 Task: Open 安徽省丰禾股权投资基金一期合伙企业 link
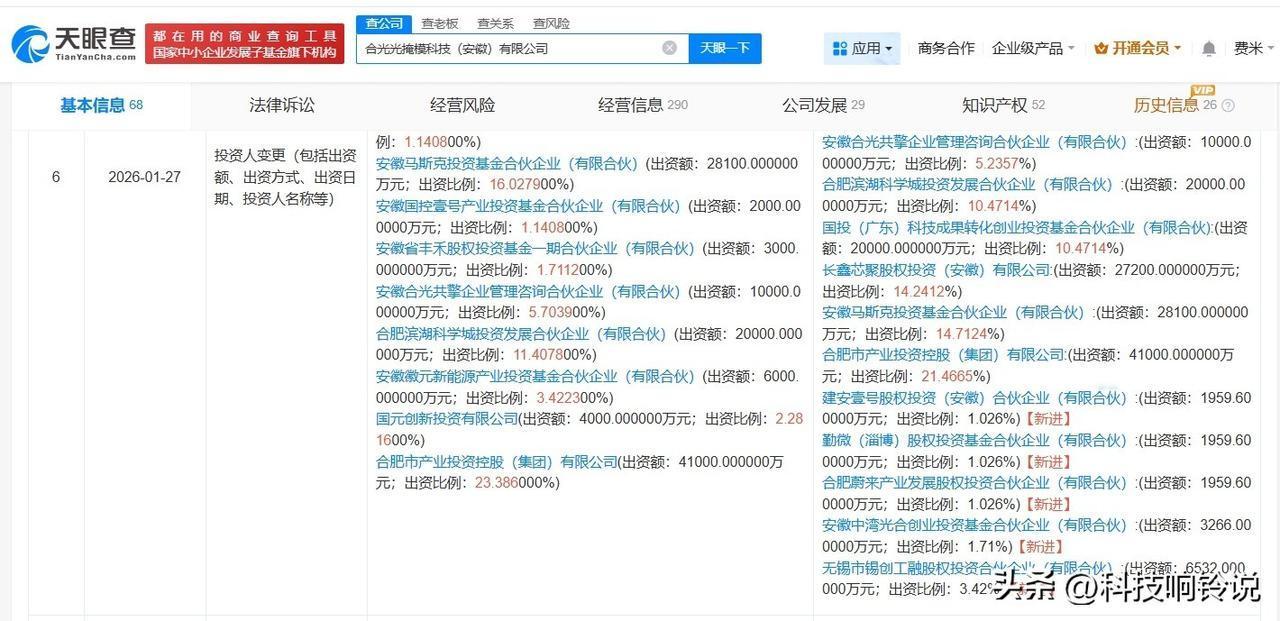pos(535,248)
